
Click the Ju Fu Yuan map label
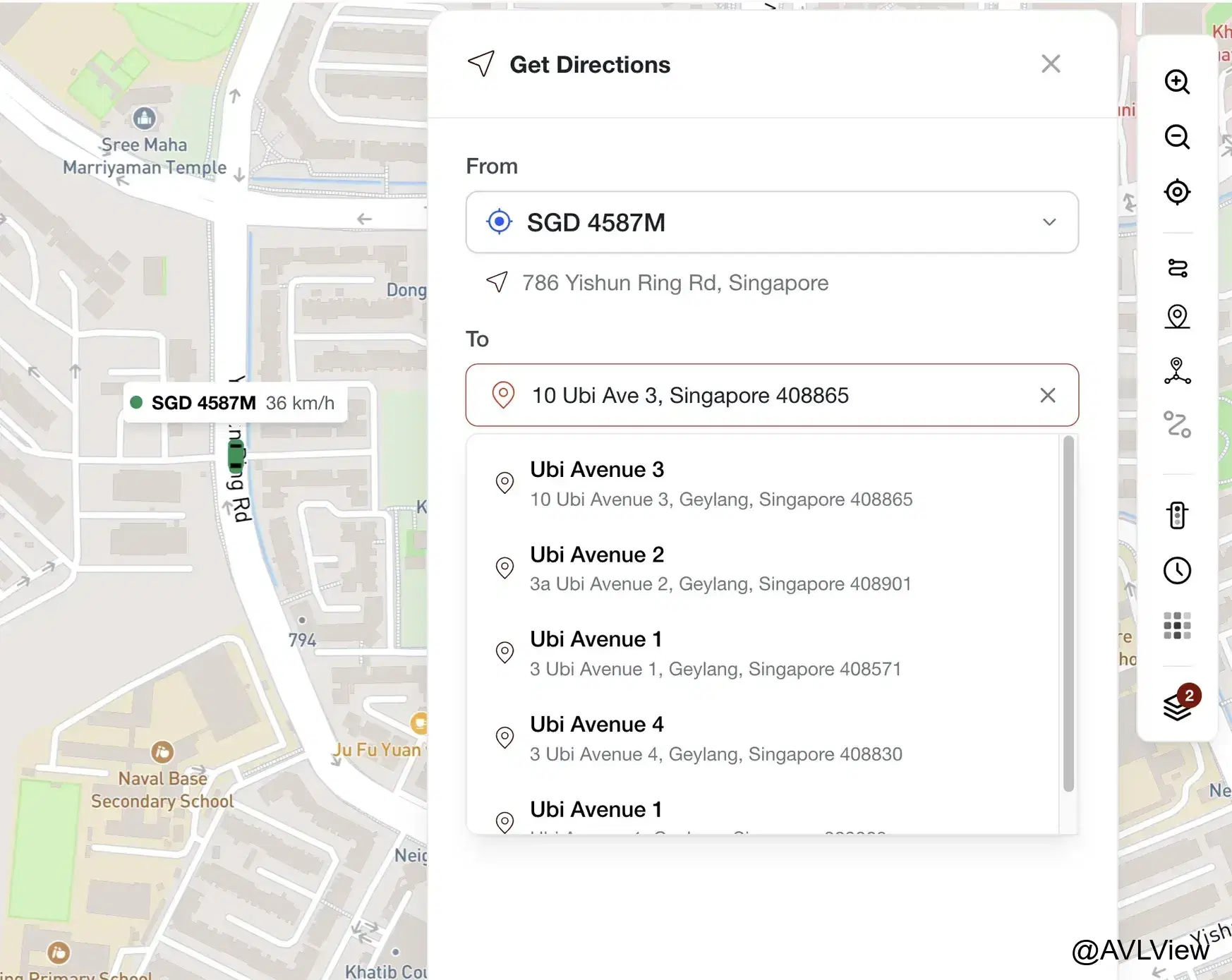[x=377, y=749]
